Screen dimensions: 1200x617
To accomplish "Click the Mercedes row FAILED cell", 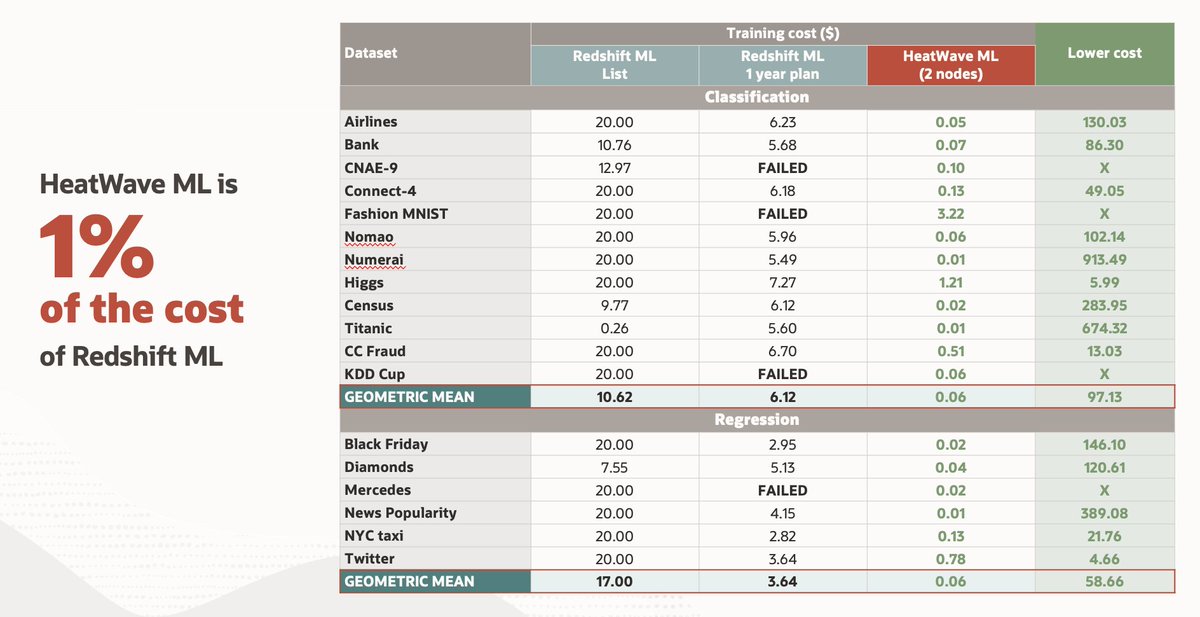I will click(783, 490).
